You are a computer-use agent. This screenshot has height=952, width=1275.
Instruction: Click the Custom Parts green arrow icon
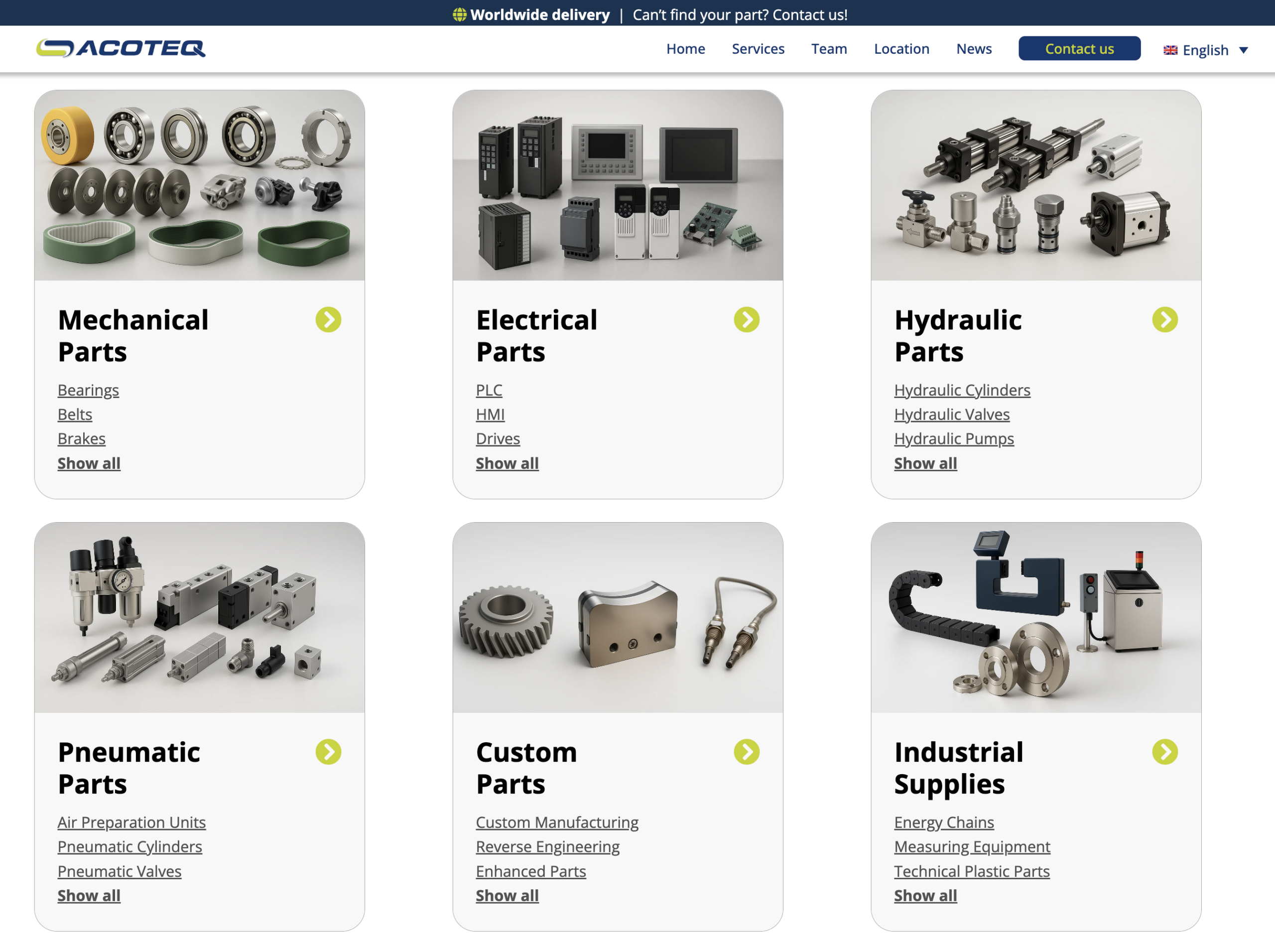(747, 752)
